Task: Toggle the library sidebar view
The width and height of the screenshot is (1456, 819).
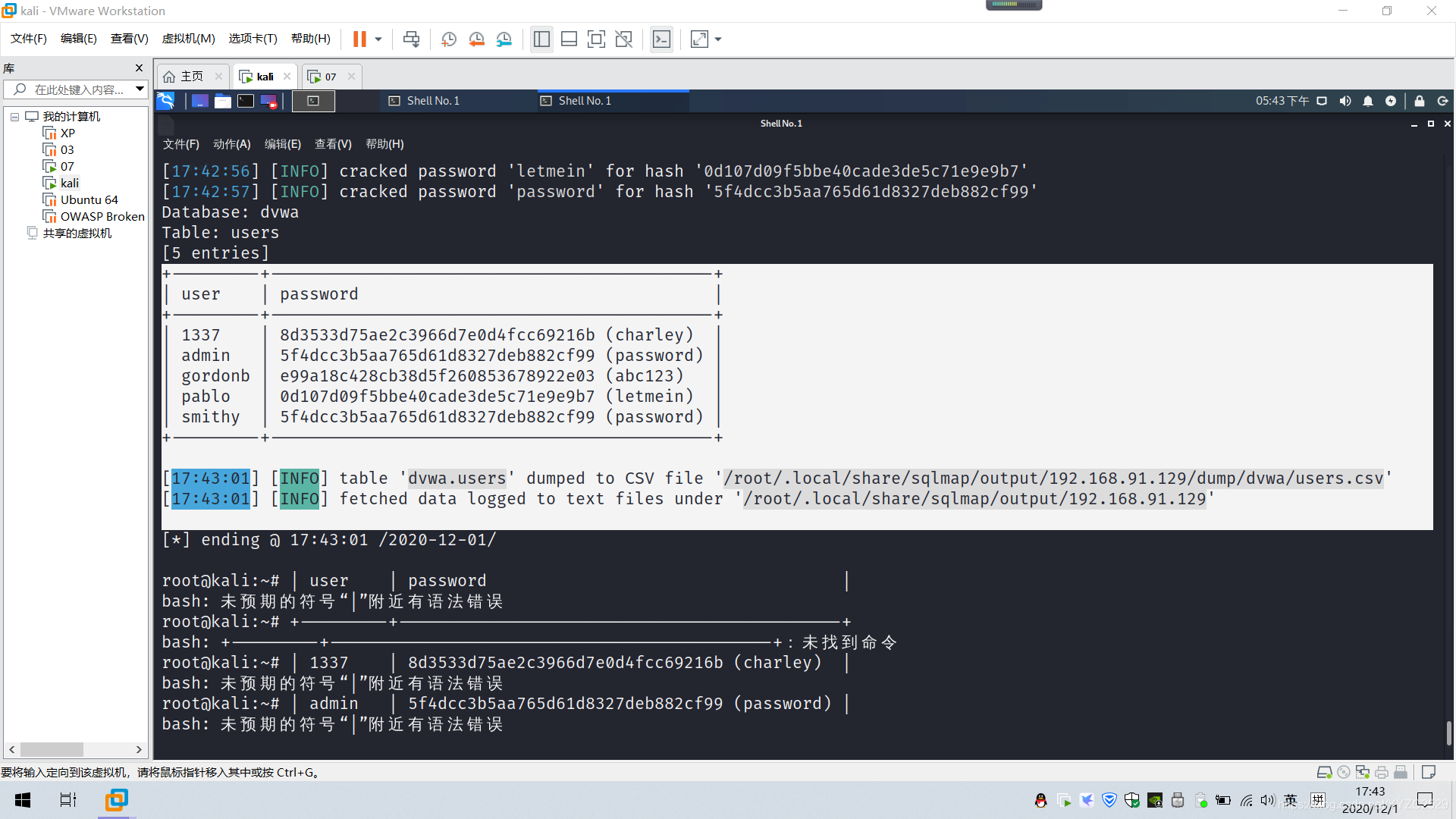Action: pos(541,39)
